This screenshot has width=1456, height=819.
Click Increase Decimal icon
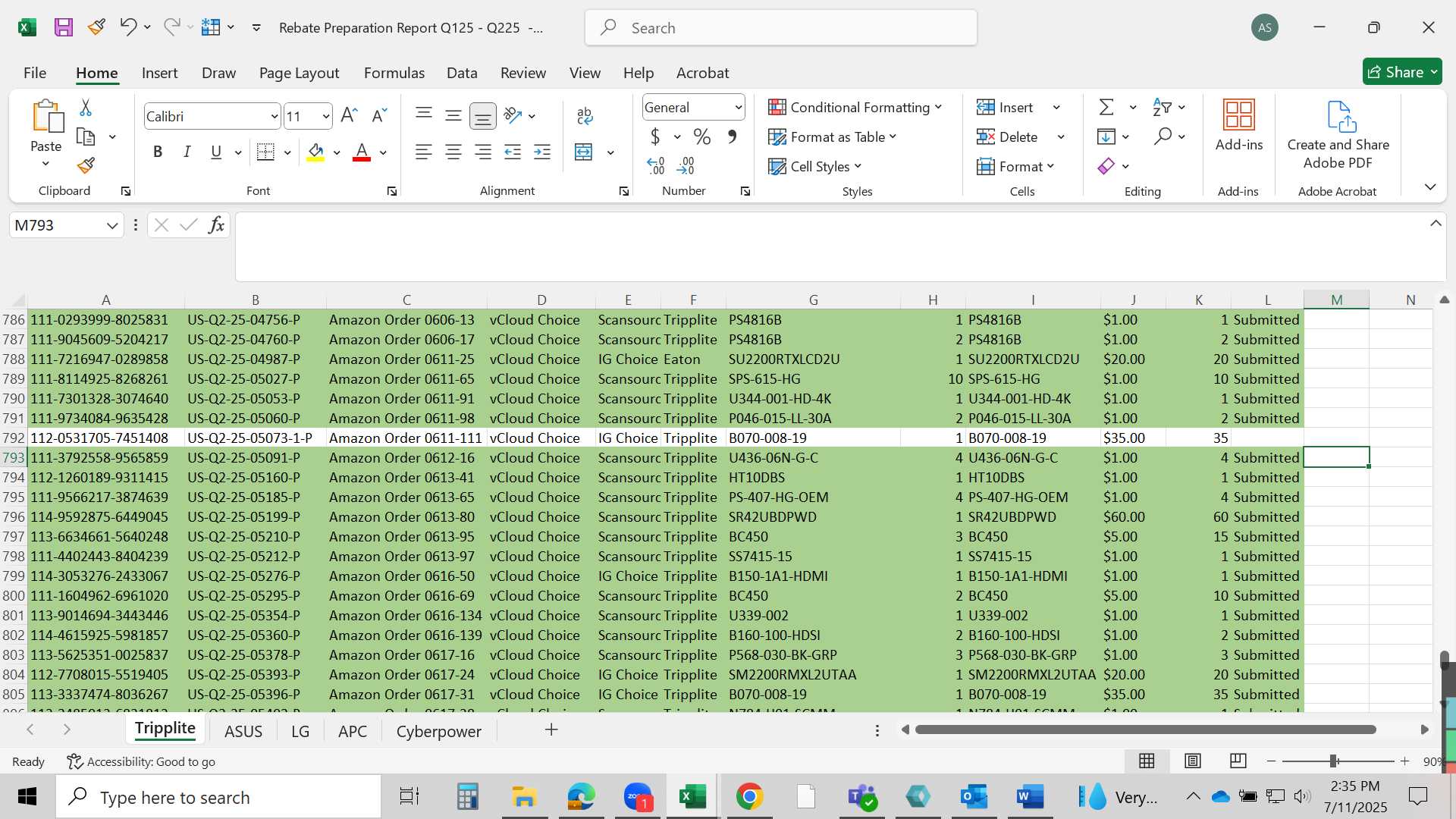click(x=656, y=165)
